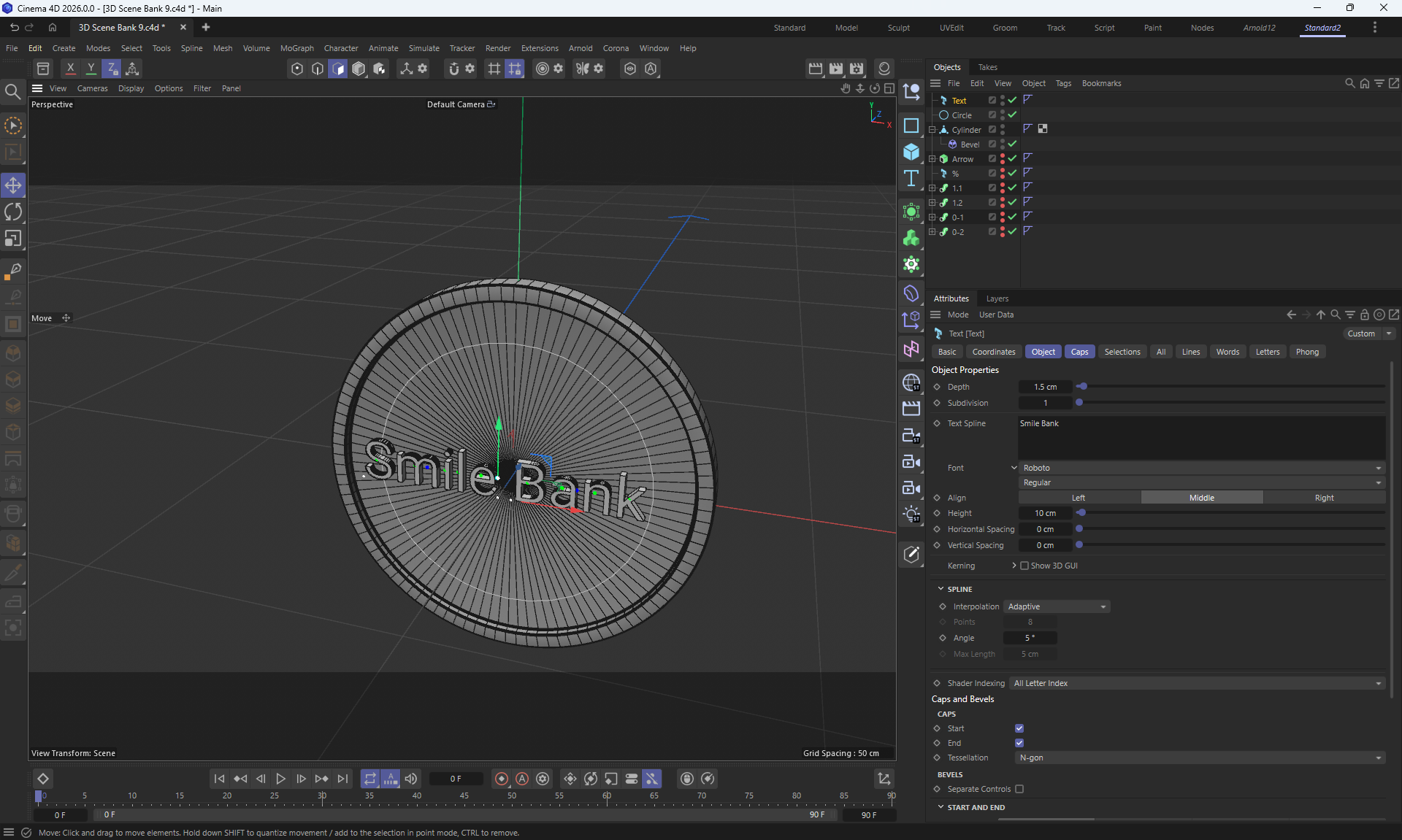
Task: Select the Rotate tool
Action: click(13, 212)
